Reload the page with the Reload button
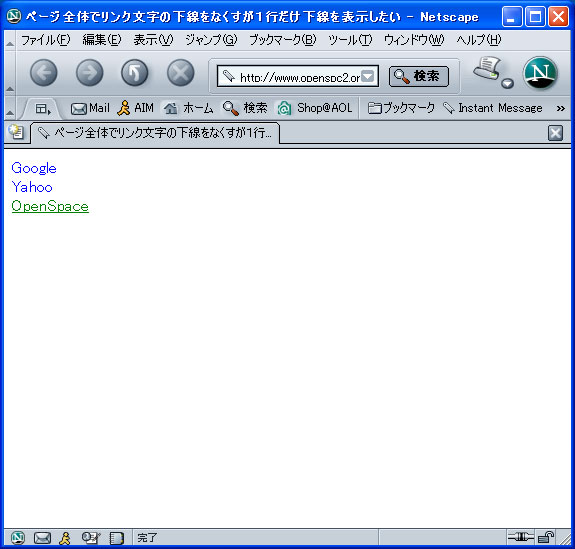The image size is (575, 549). (x=135, y=73)
